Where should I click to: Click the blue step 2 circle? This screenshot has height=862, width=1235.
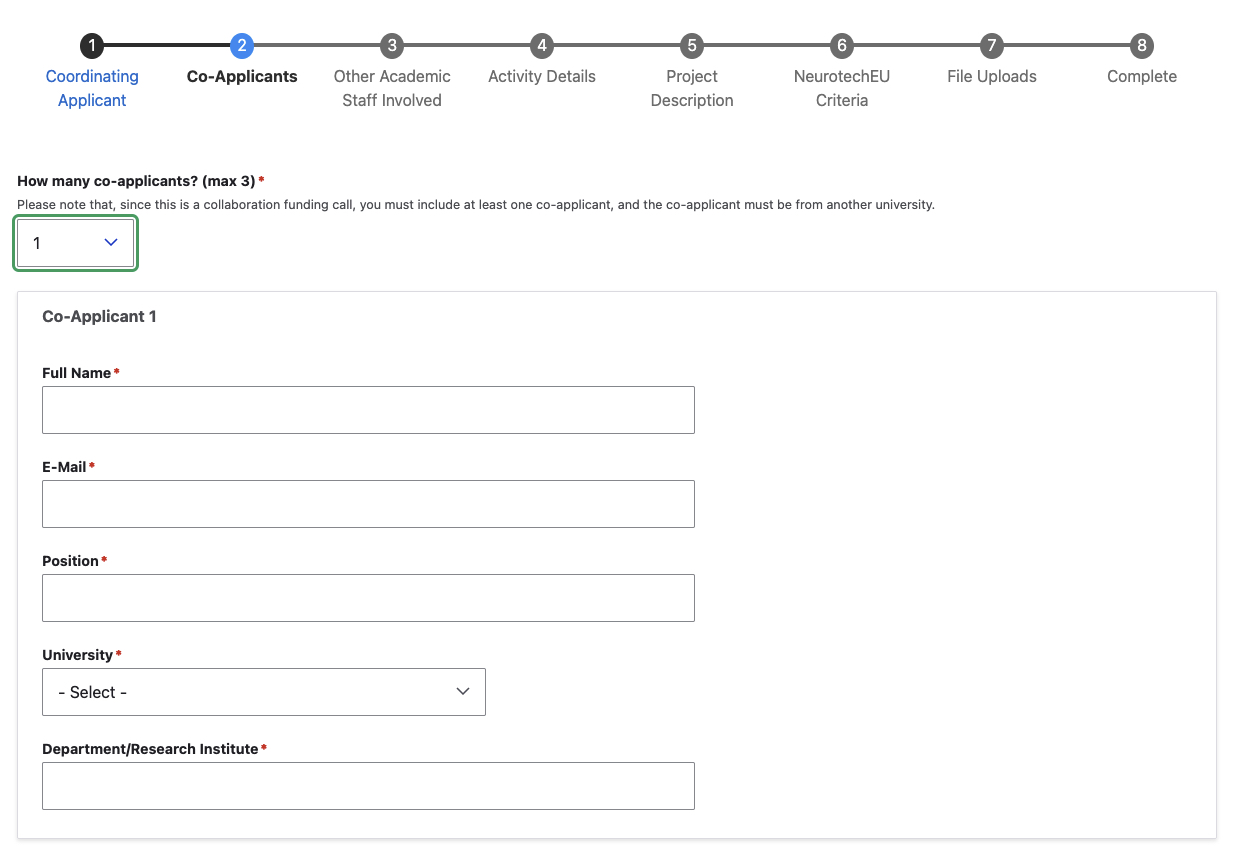point(241,45)
